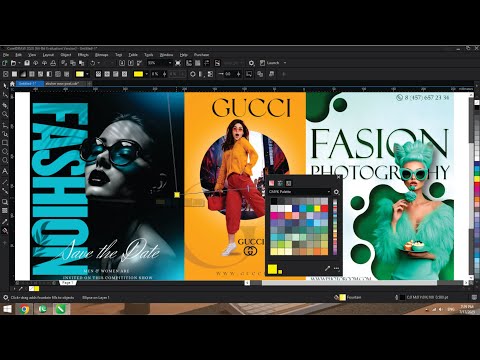Expand the zoom level dropdown
The width and height of the screenshot is (480, 360).
pos(170,63)
